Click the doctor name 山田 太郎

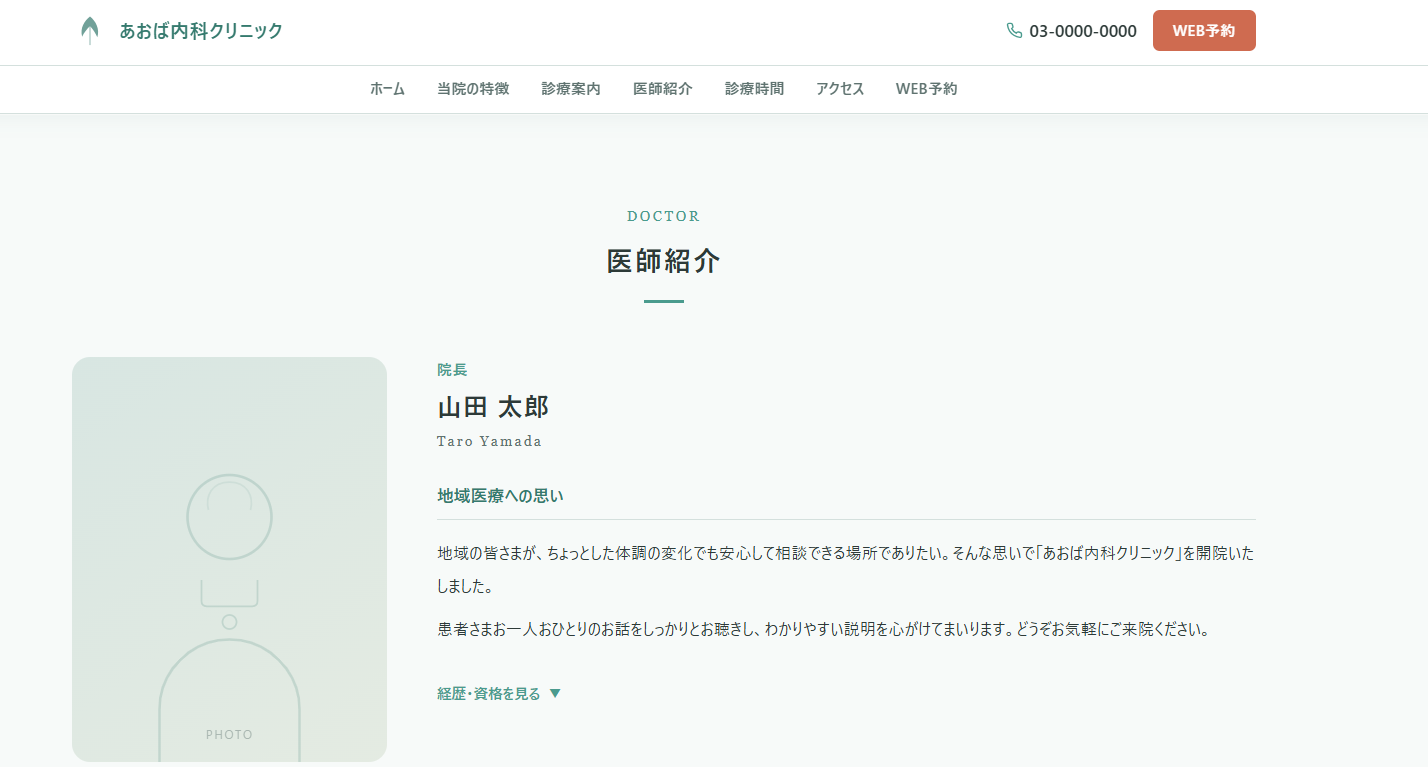[x=493, y=407]
